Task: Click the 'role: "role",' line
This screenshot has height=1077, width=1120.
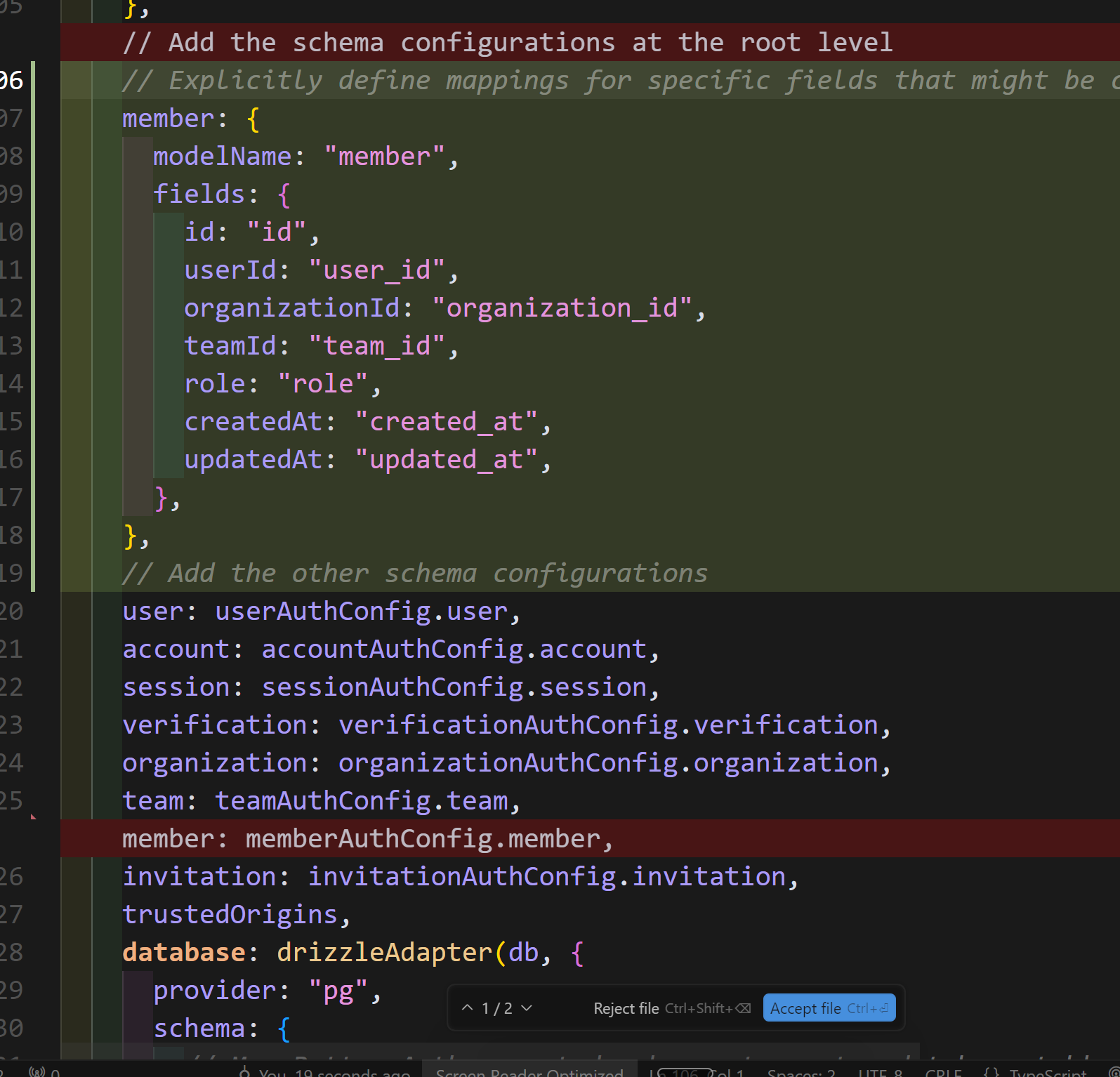Action: 283,384
